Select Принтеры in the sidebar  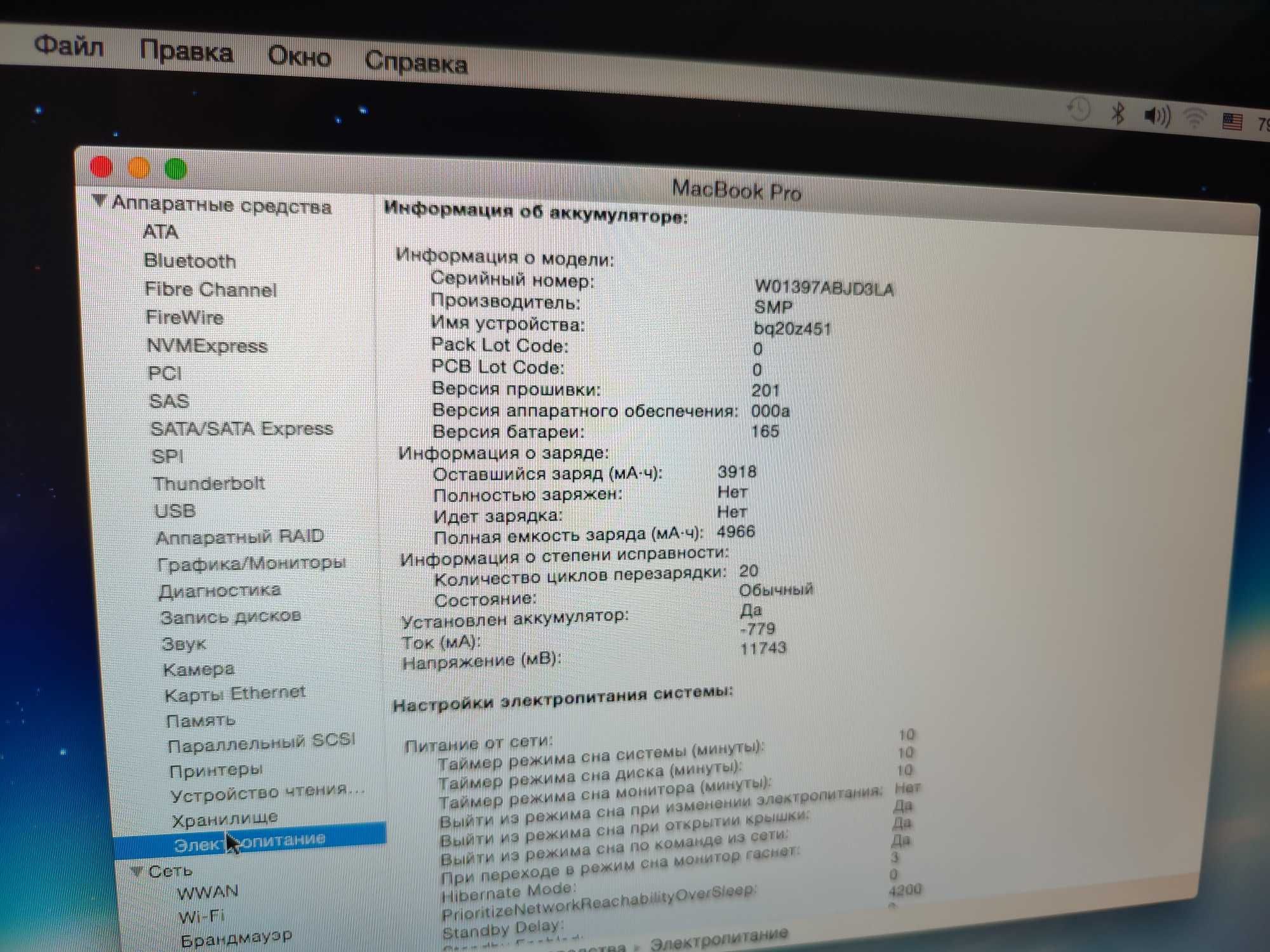(x=216, y=770)
